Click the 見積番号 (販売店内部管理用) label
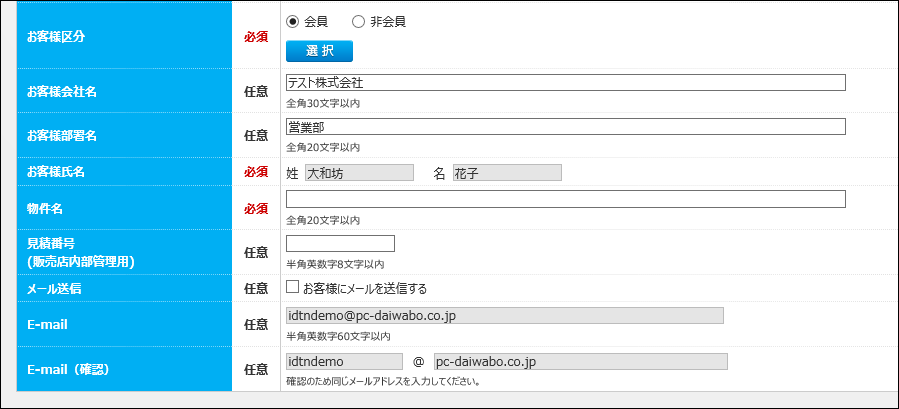The height and width of the screenshot is (409, 899). click(80, 252)
